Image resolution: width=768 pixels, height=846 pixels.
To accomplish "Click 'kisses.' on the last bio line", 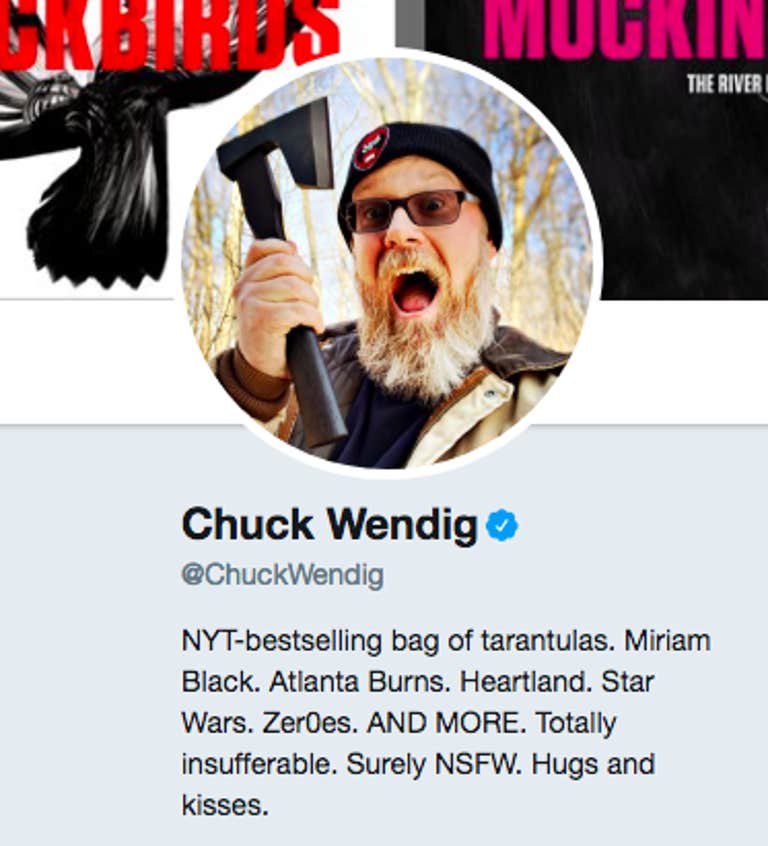I will (225, 806).
